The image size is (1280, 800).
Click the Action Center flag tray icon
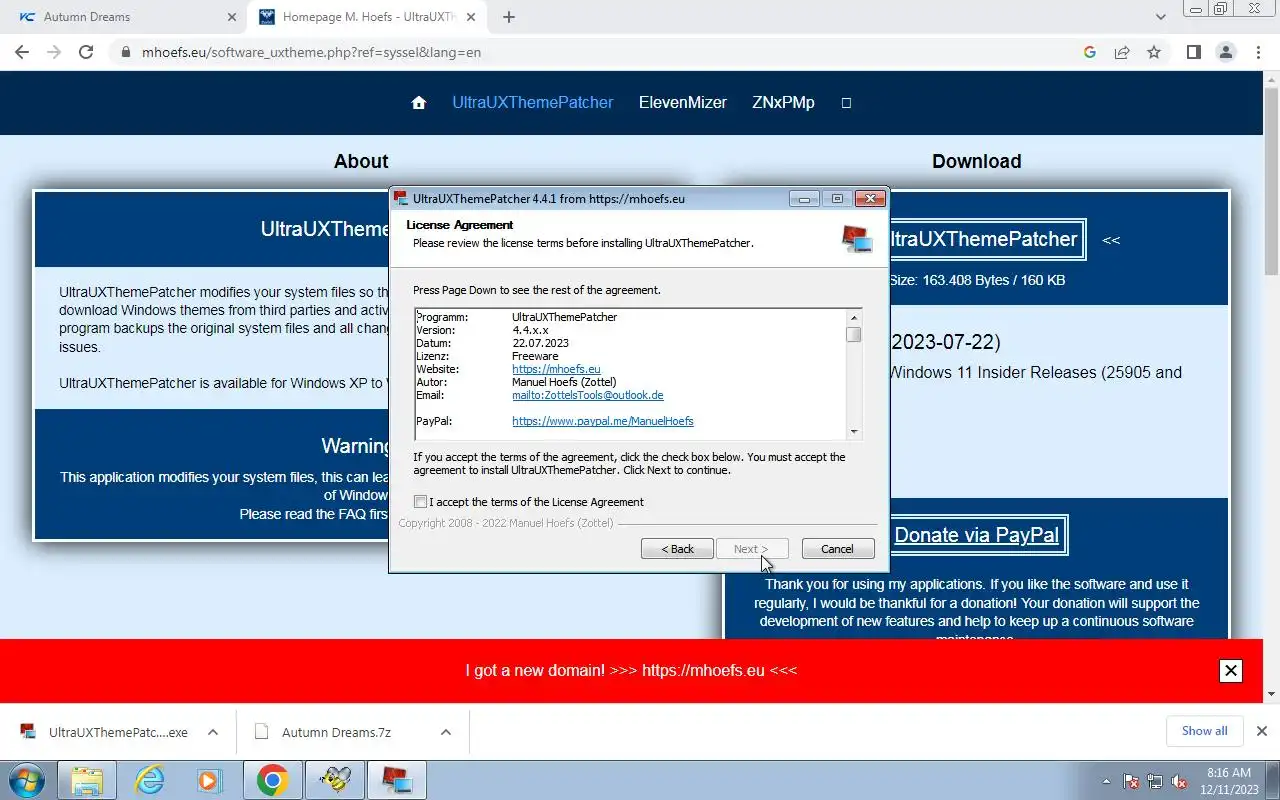[x=1132, y=781]
